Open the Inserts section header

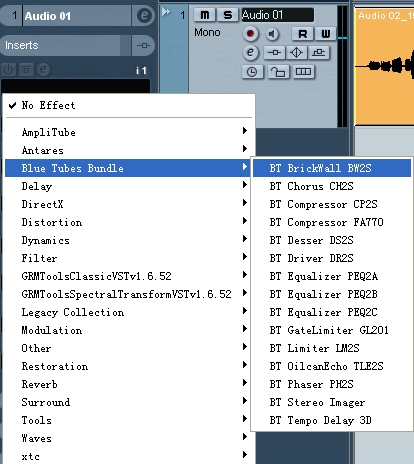tap(60, 45)
